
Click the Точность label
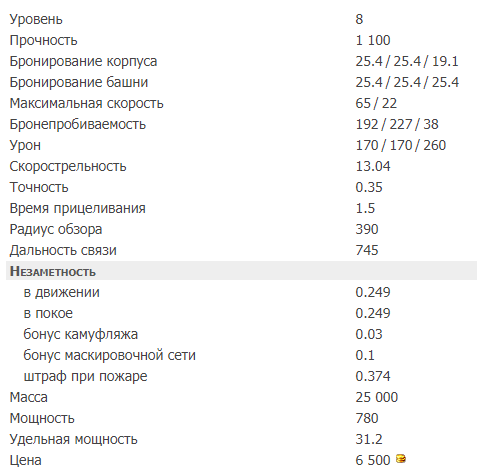[39, 187]
